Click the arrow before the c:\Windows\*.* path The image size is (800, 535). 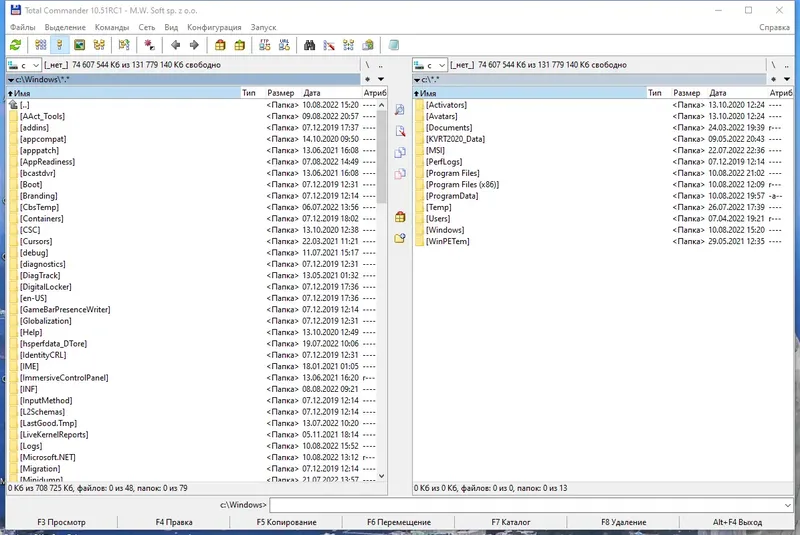click(11, 80)
